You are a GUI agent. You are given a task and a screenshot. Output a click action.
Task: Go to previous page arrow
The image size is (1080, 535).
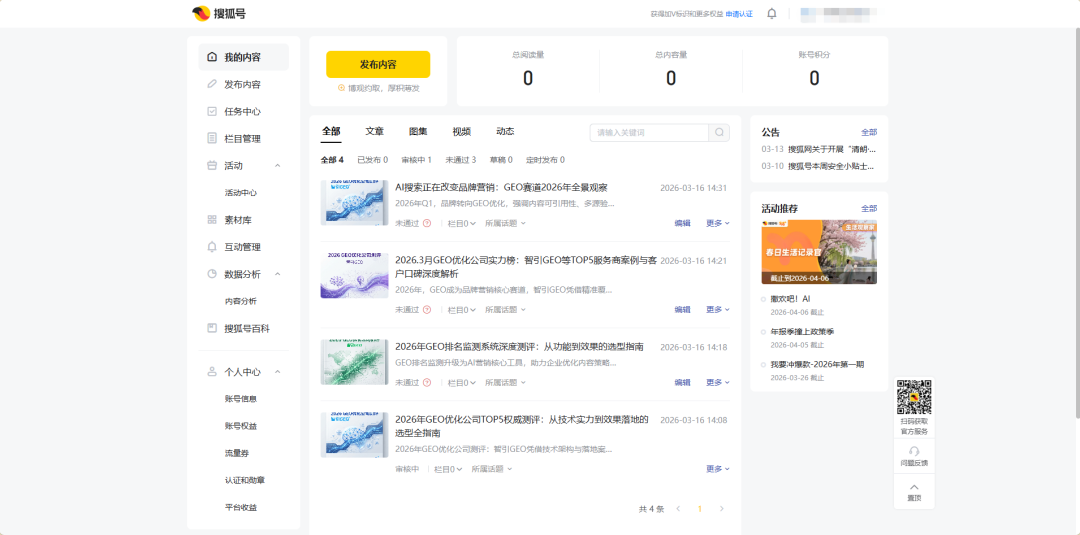coord(678,509)
